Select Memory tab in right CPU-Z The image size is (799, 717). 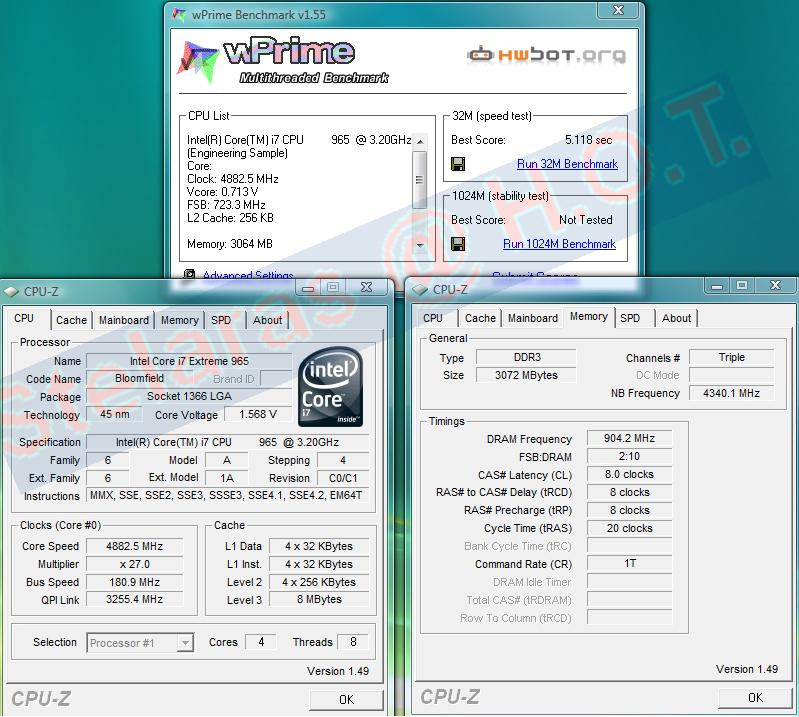coord(589,316)
